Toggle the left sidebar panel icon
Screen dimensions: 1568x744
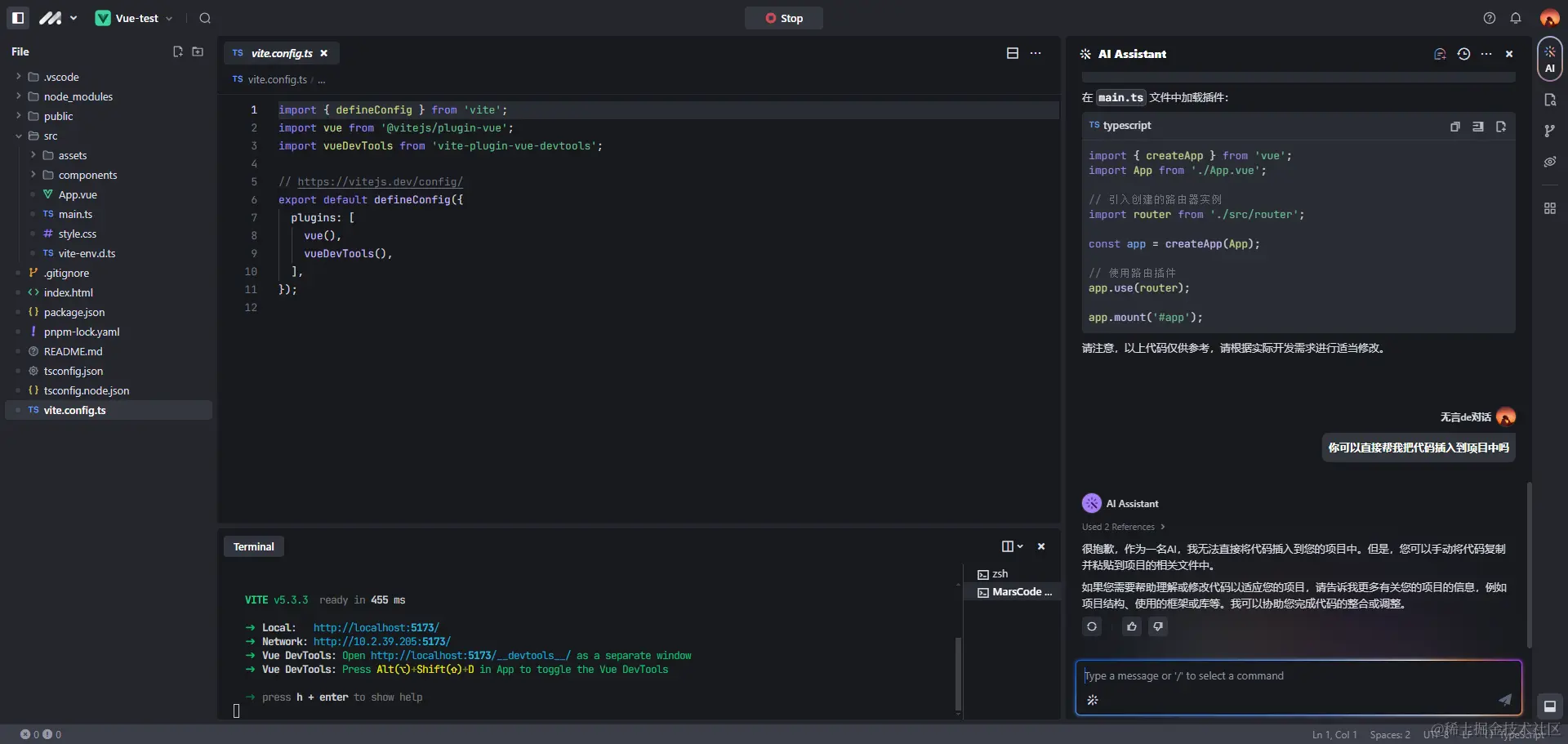[x=18, y=18]
